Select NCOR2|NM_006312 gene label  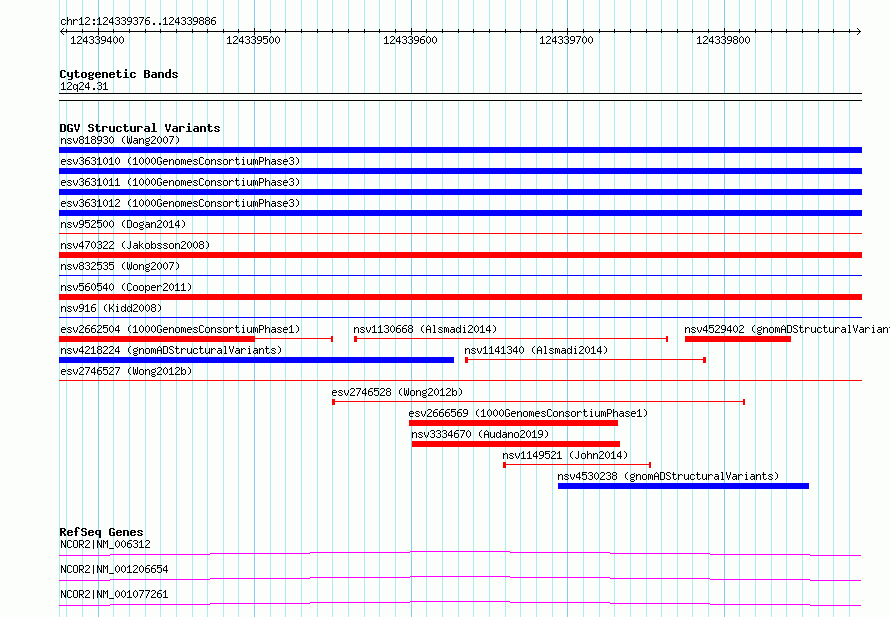106,544
